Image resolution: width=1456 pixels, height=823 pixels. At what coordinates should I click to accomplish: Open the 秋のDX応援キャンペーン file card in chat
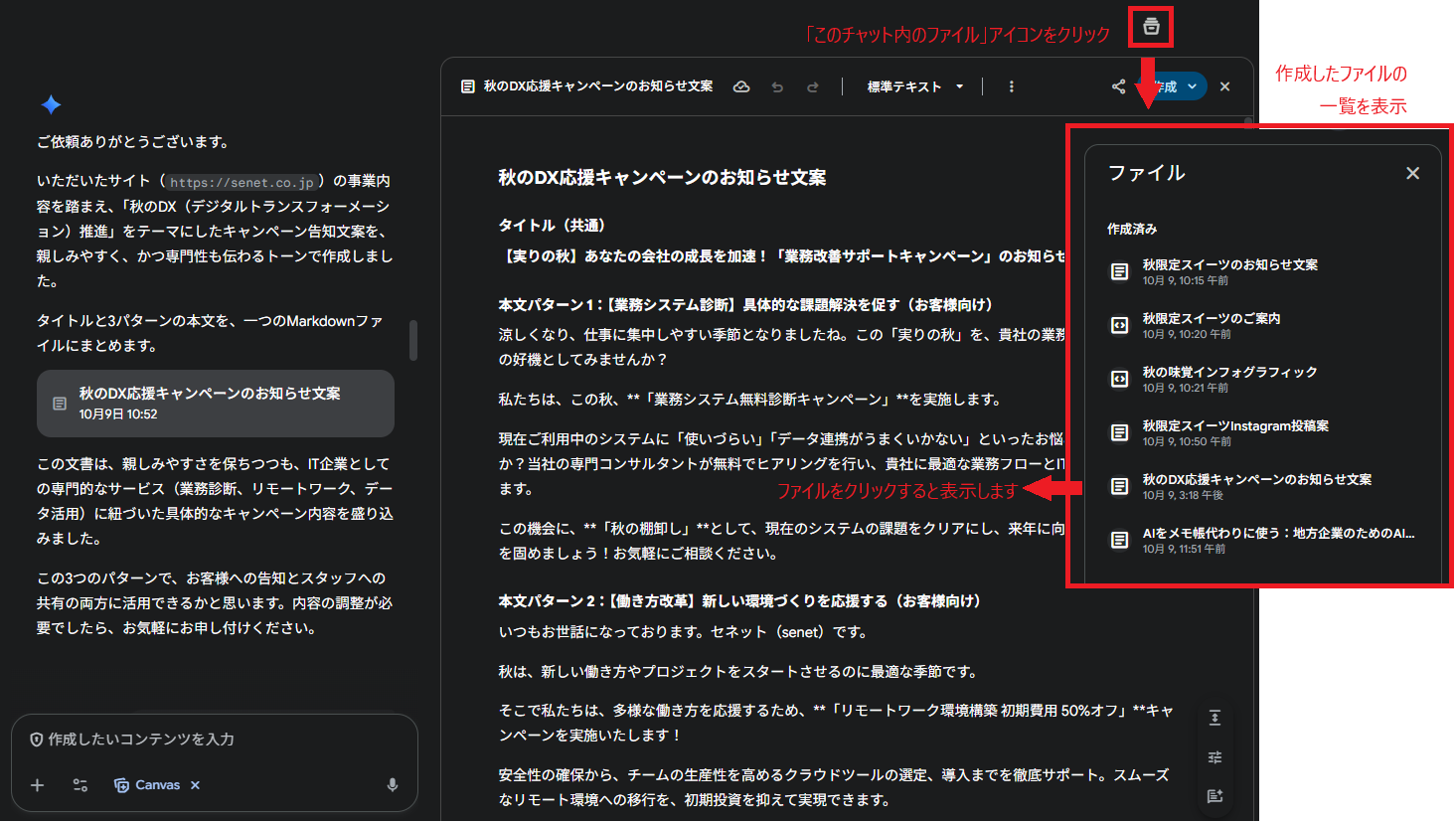(216, 404)
